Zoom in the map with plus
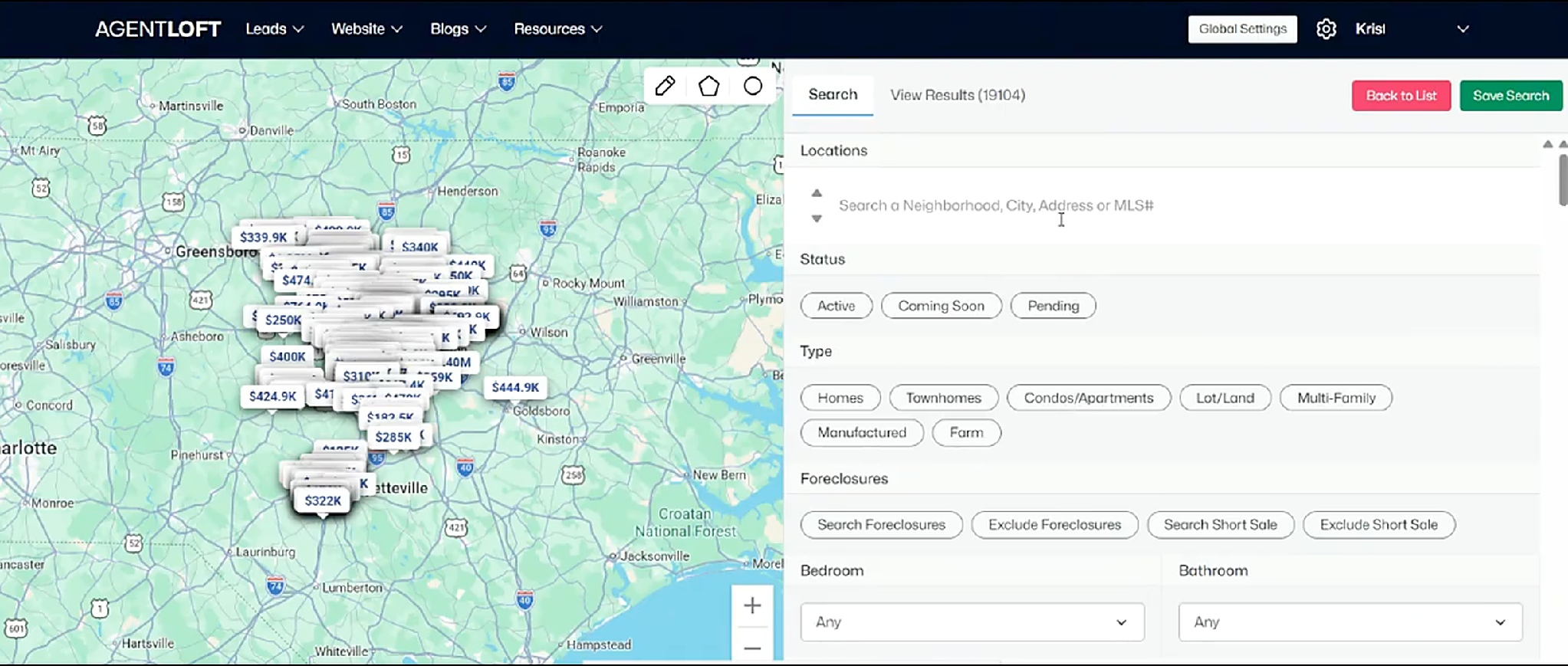The height and width of the screenshot is (666, 1568). (752, 605)
